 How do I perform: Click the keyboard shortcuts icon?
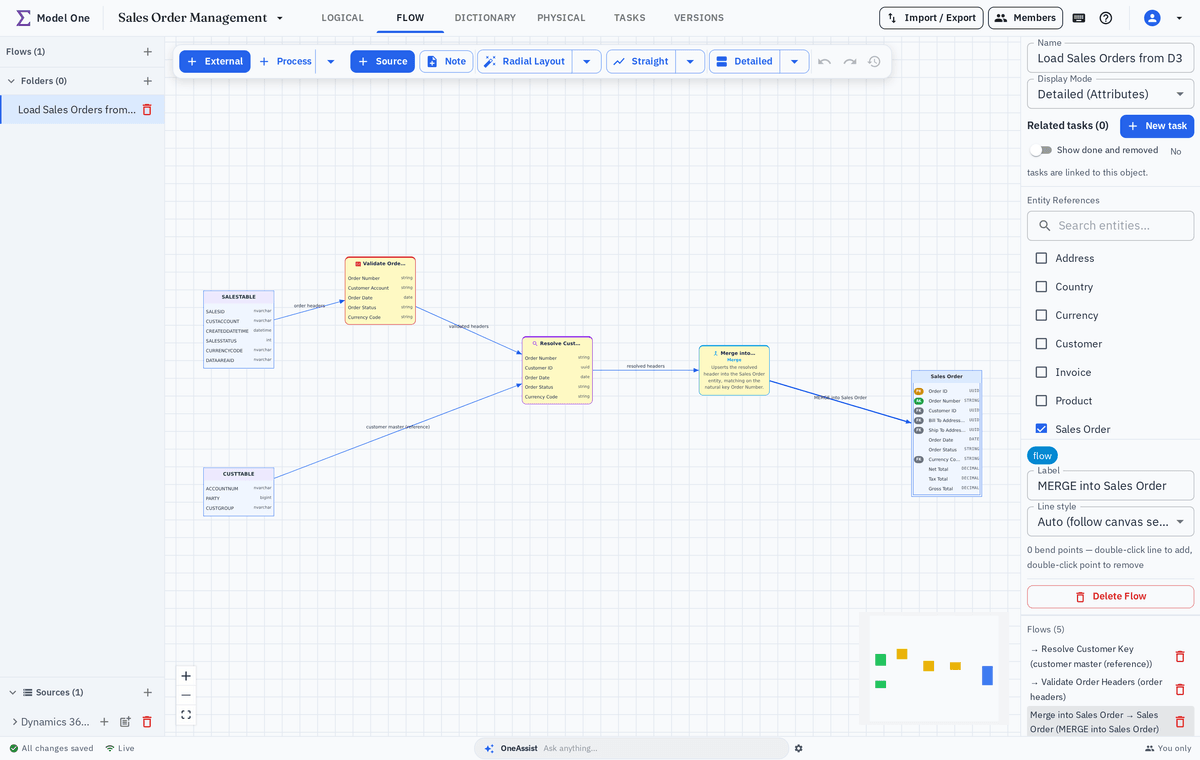point(1079,18)
